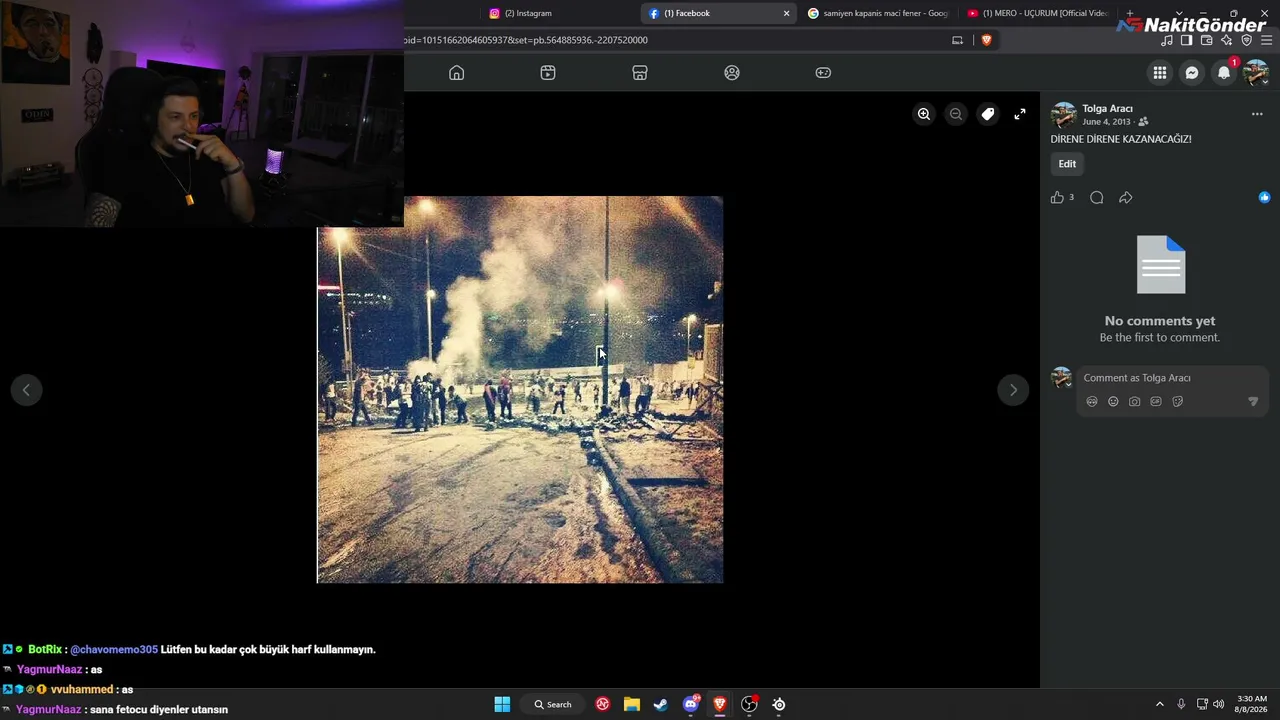Viewport: 1280px width, 720px height.
Task: Zoom in on the photo
Action: pos(924,114)
